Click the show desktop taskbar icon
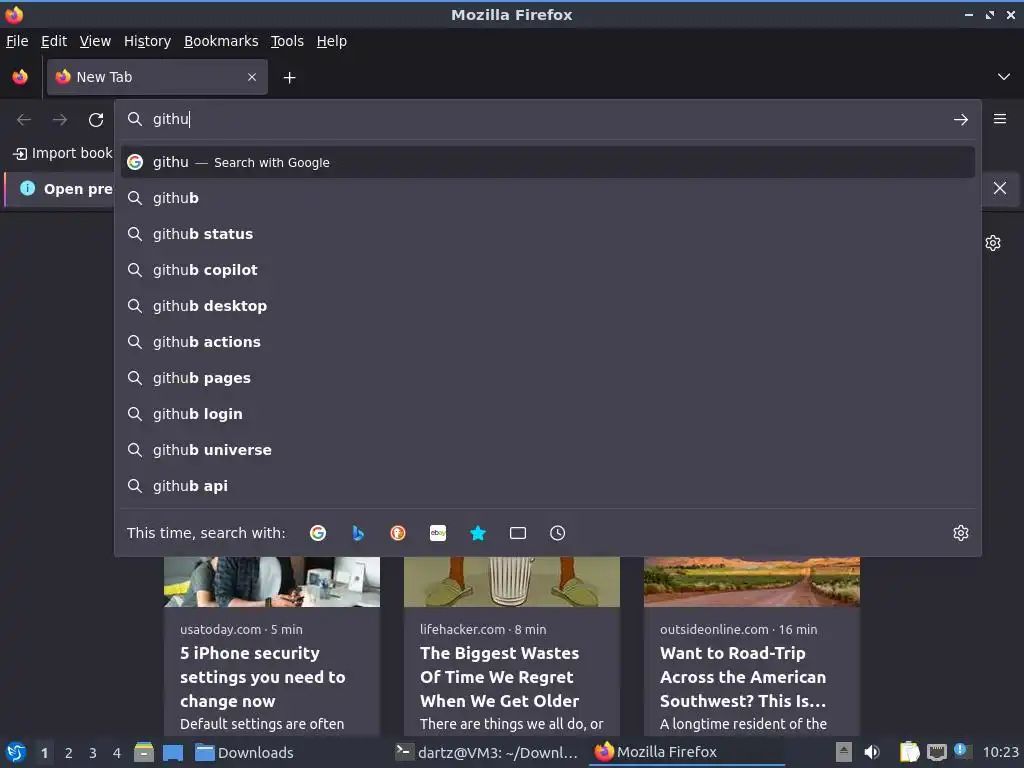This screenshot has width=1024, height=768. point(172,752)
